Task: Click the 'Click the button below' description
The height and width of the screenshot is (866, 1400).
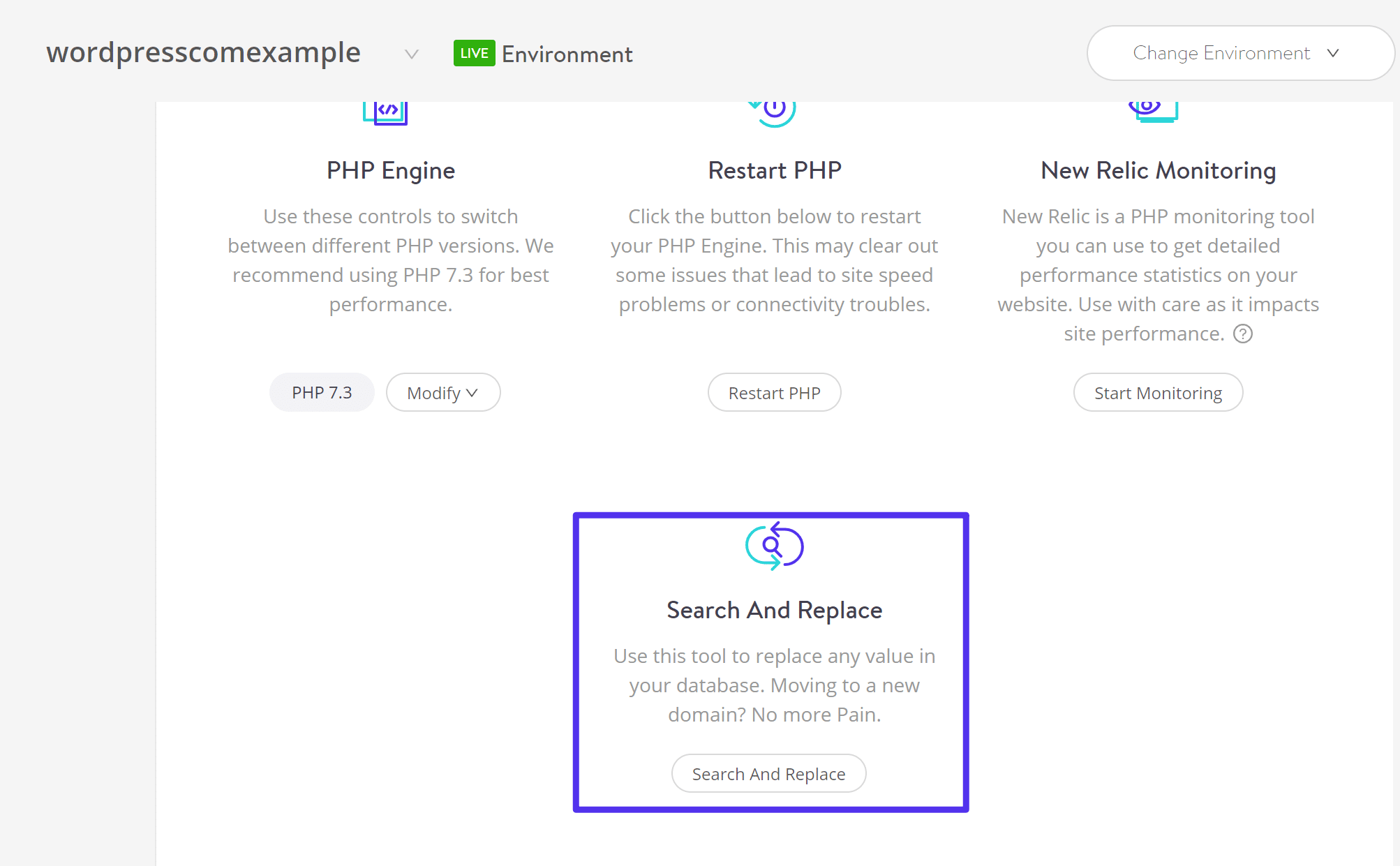Action: click(x=775, y=260)
